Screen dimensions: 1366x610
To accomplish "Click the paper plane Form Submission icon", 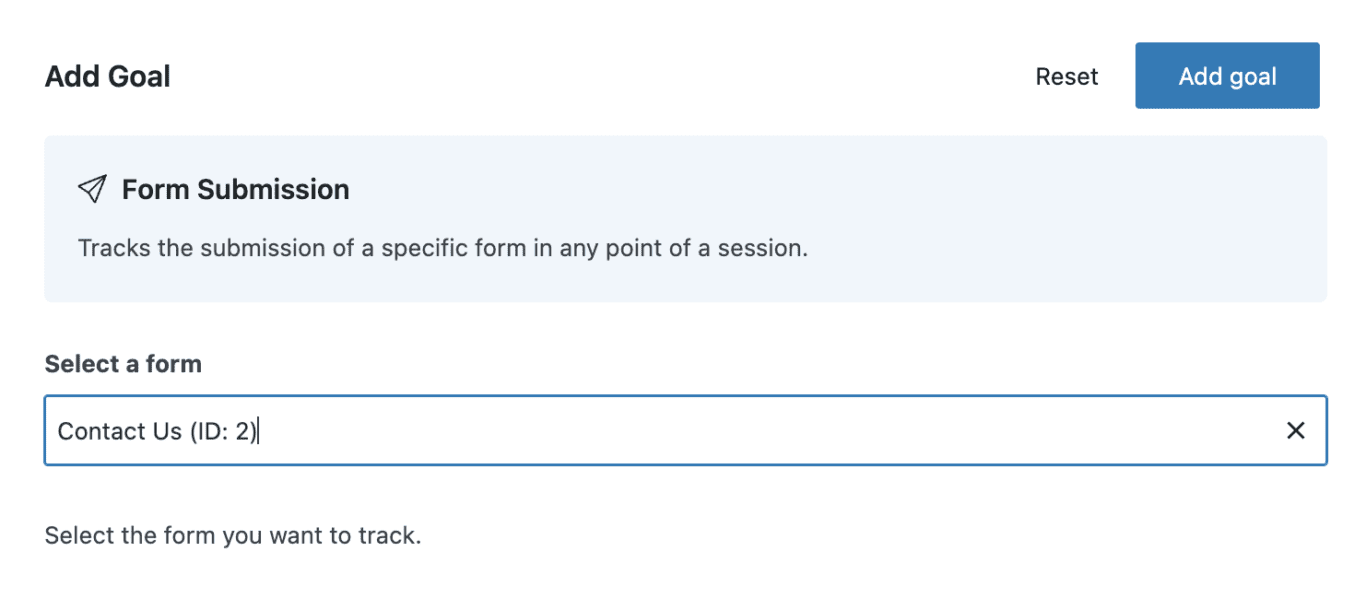I will point(92,189).
